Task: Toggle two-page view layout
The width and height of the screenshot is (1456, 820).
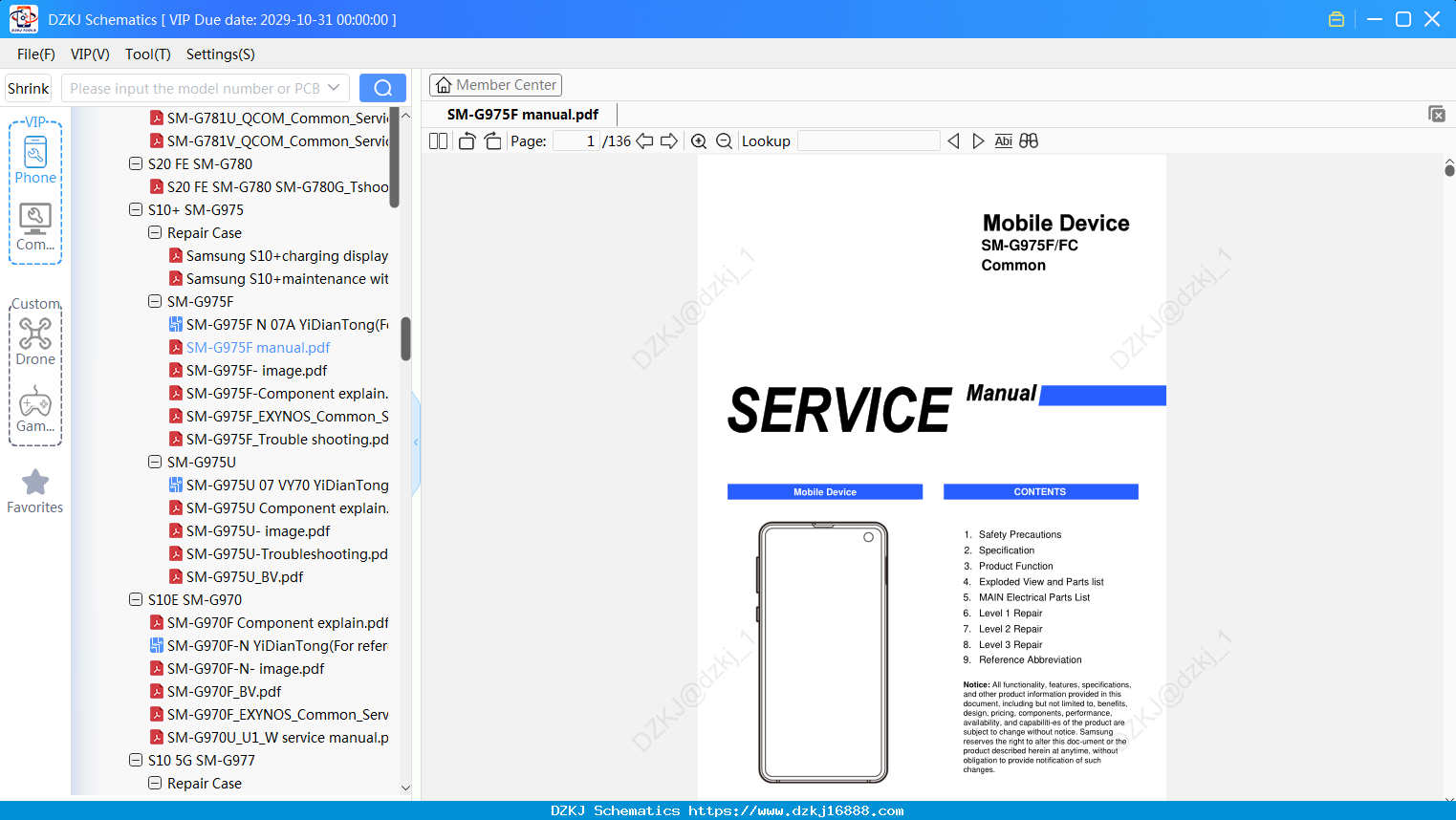Action: 438,141
